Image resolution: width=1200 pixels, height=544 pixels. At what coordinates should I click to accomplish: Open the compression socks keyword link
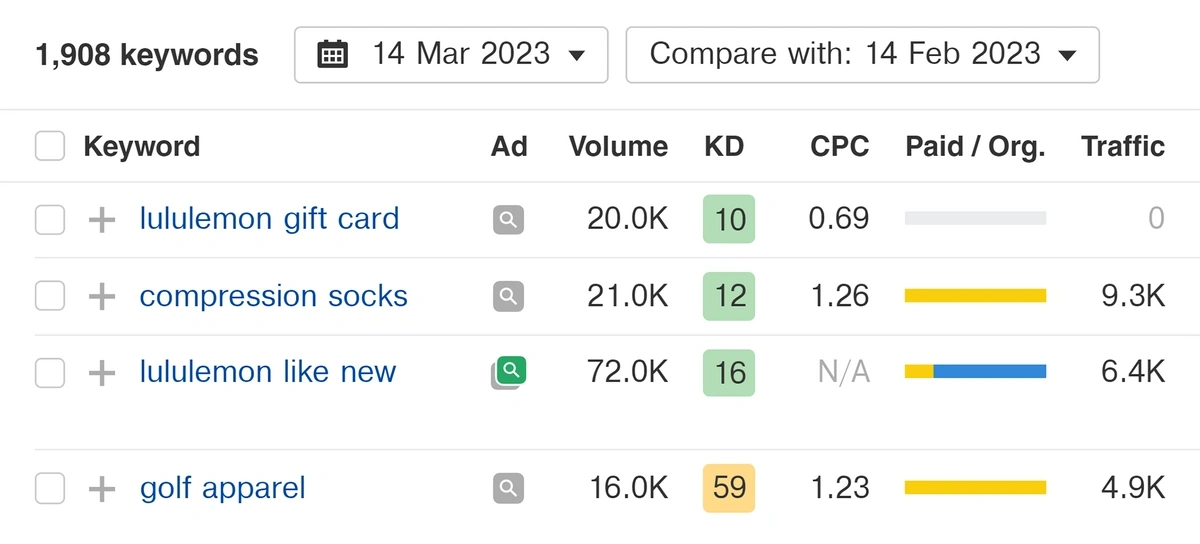click(x=274, y=296)
